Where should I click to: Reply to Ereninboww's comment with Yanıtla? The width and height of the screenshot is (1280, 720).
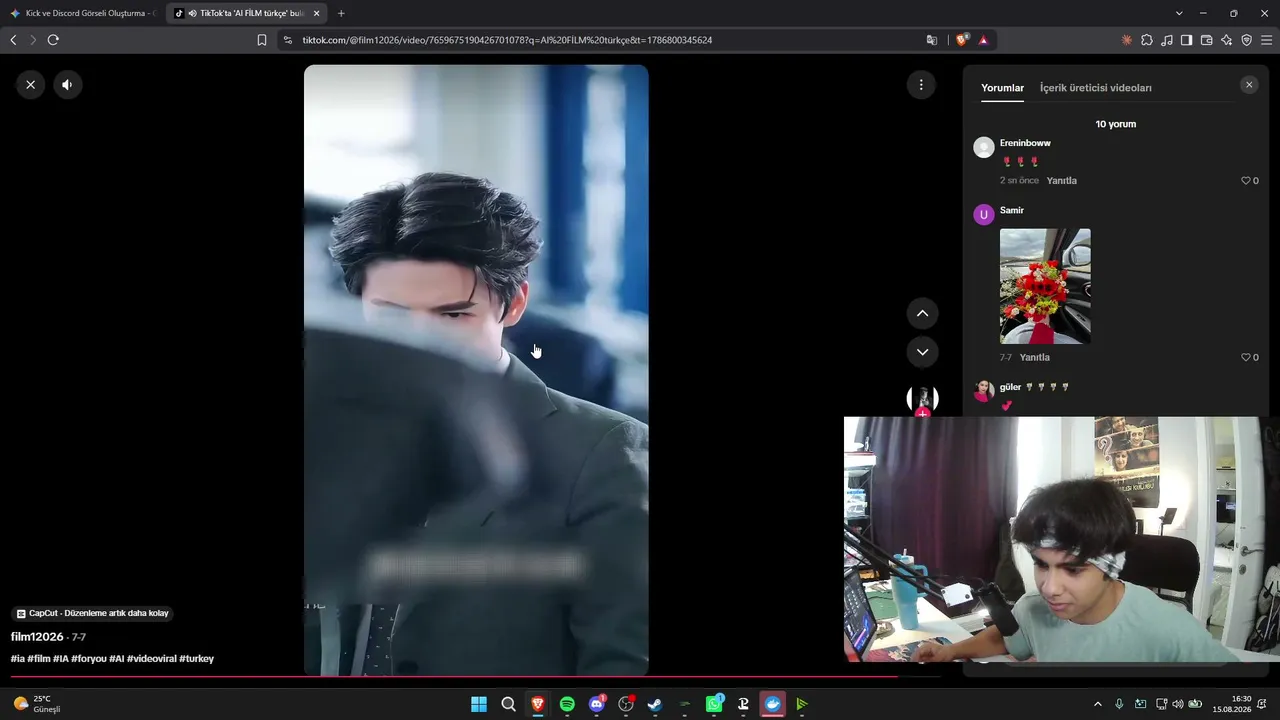coord(1061,181)
